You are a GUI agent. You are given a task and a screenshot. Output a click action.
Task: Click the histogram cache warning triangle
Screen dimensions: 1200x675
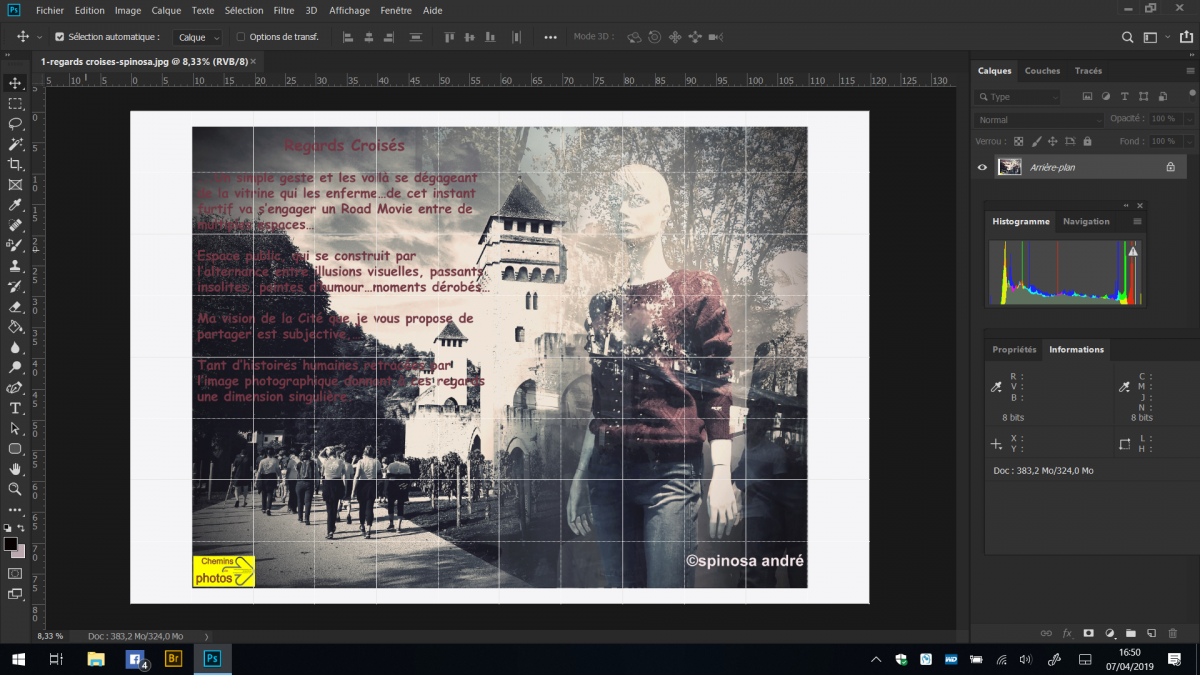point(1133,252)
